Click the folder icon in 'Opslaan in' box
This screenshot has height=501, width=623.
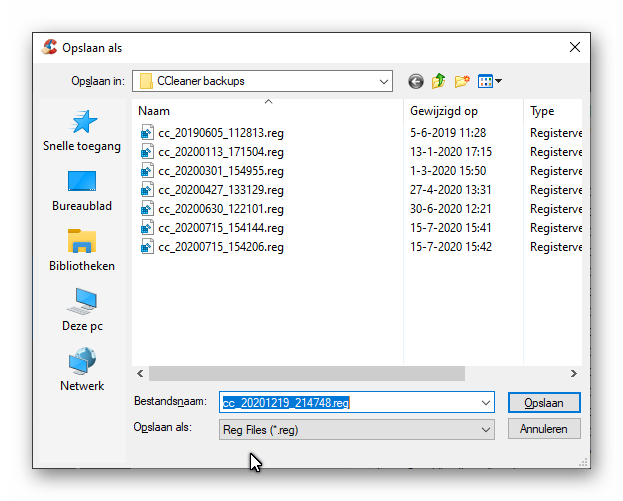146,81
